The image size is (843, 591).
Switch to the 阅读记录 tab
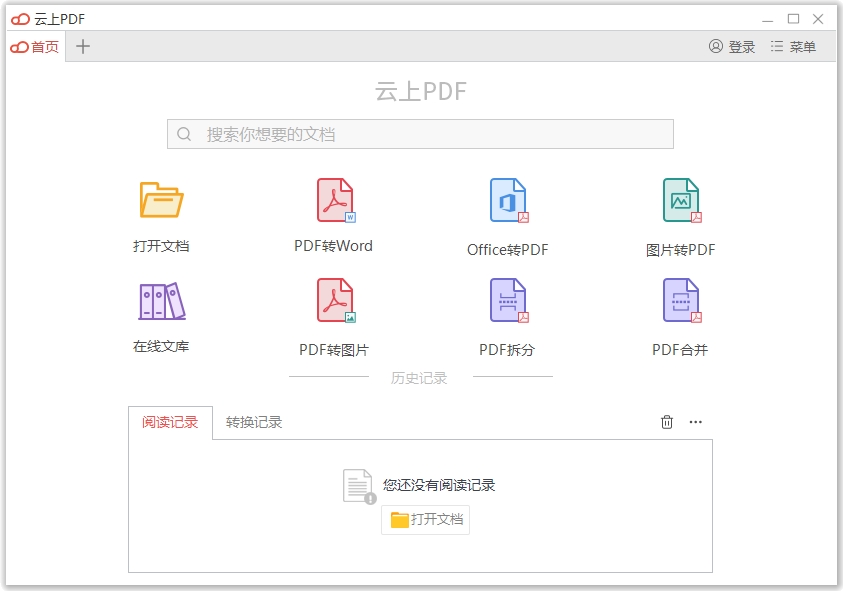pos(170,422)
